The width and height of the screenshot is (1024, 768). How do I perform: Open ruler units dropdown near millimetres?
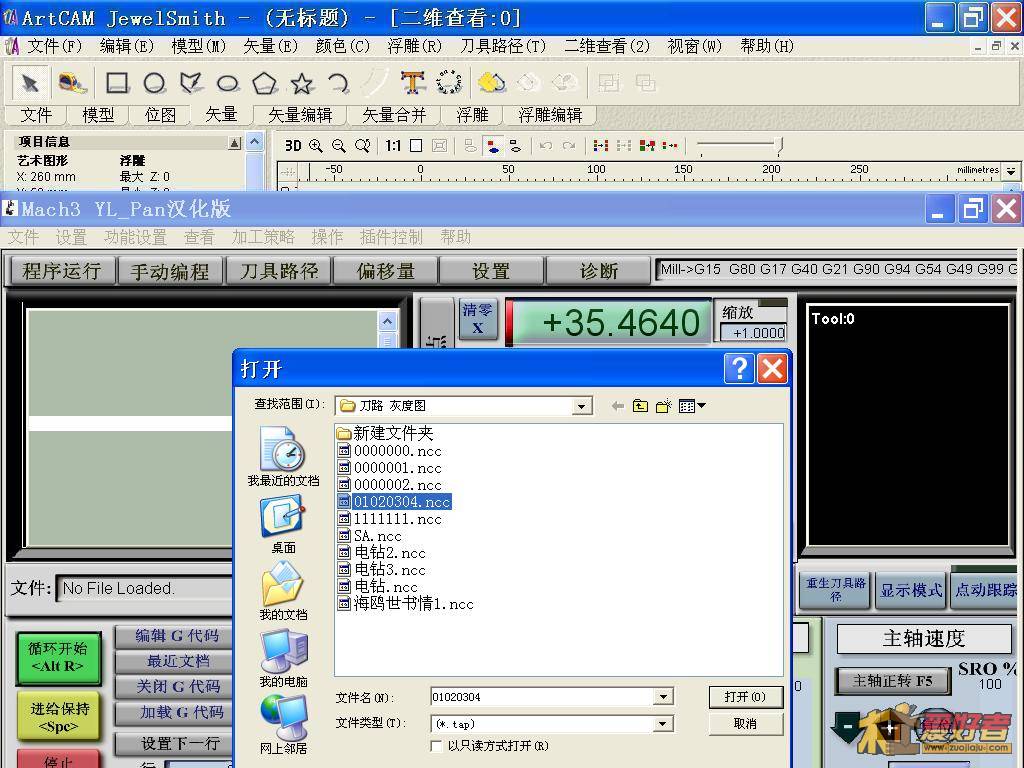(1011, 170)
